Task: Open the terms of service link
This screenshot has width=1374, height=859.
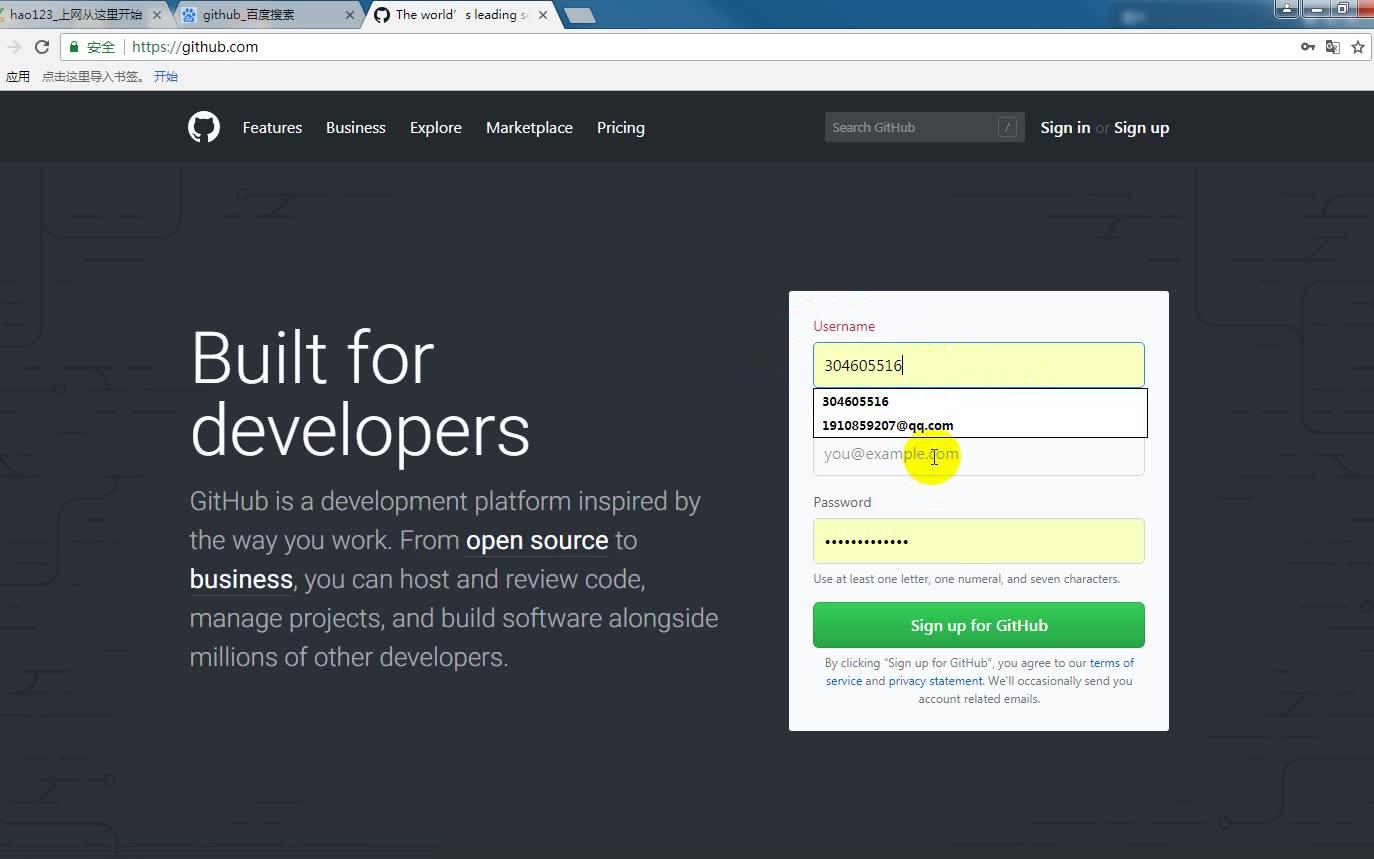Action: [1111, 663]
